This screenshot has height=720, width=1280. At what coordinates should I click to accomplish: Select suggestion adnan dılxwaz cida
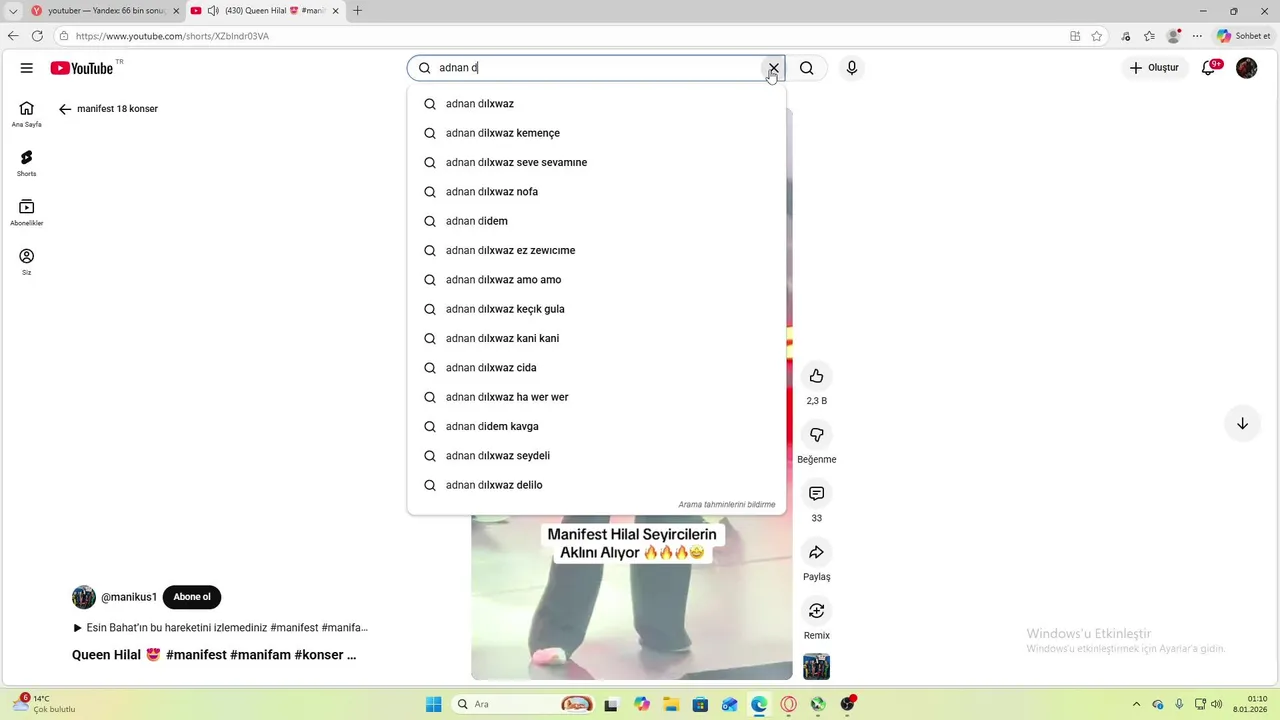click(596, 368)
